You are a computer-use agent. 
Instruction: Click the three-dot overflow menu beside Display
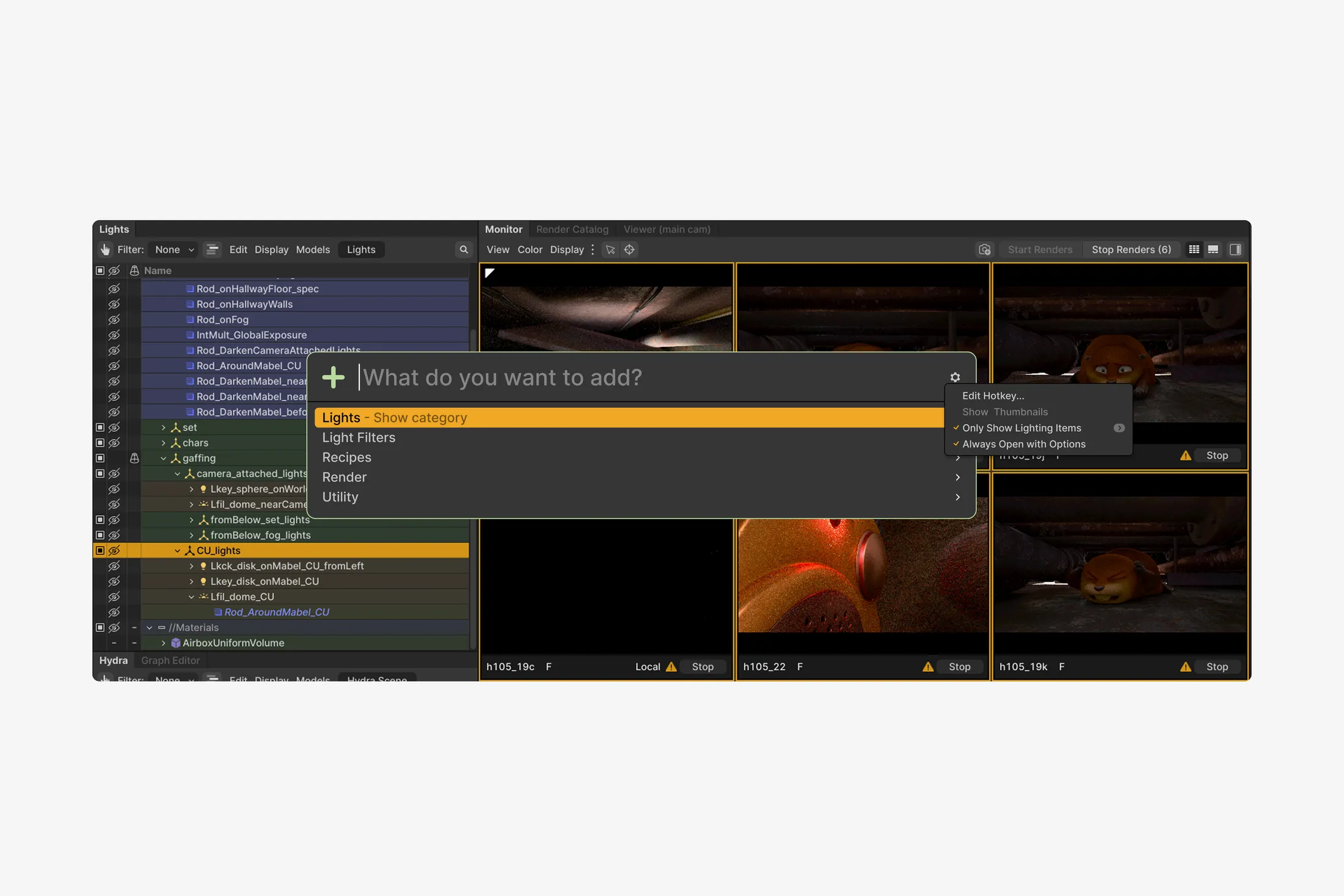click(593, 249)
